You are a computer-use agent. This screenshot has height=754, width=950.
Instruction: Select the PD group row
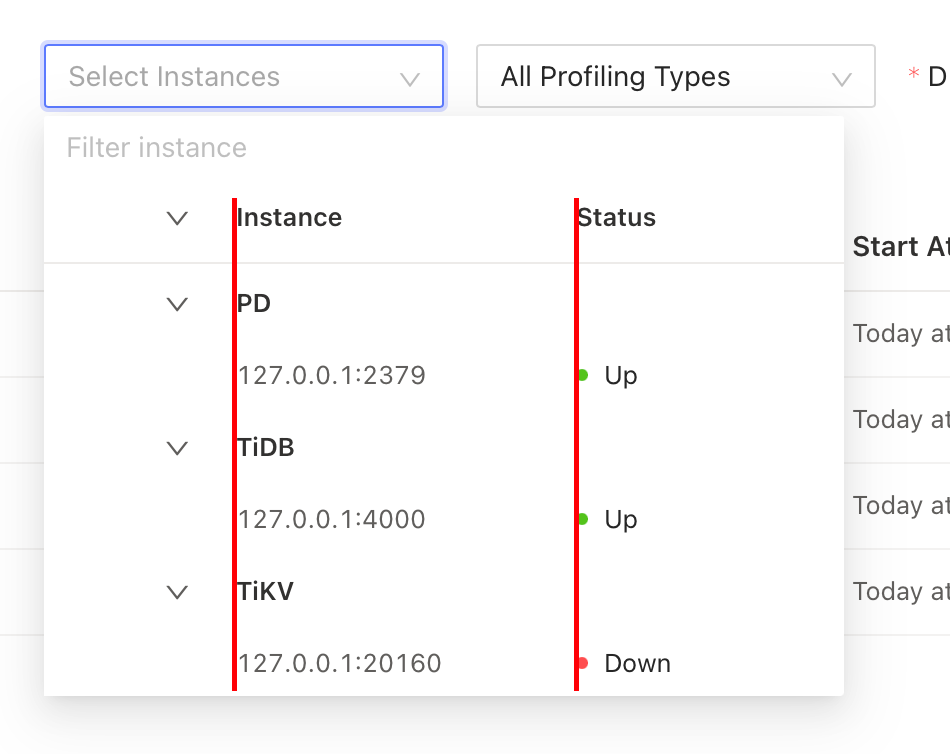click(443, 304)
